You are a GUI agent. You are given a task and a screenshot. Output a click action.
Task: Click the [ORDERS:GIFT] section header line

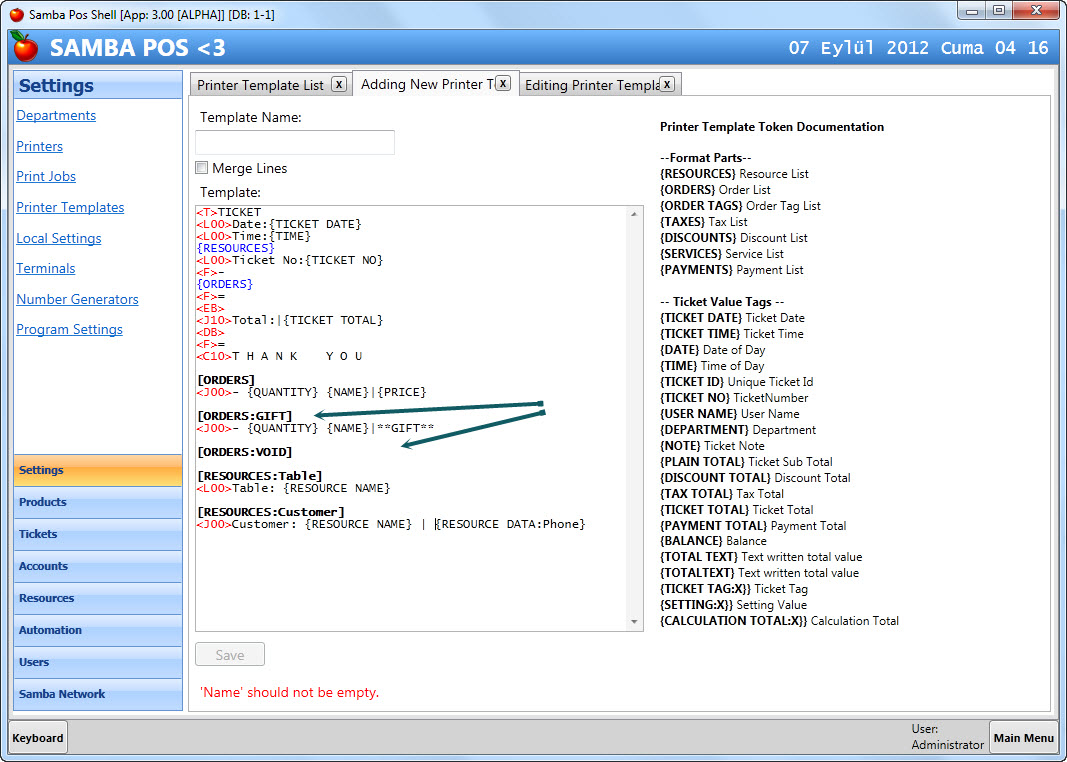[x=244, y=416]
